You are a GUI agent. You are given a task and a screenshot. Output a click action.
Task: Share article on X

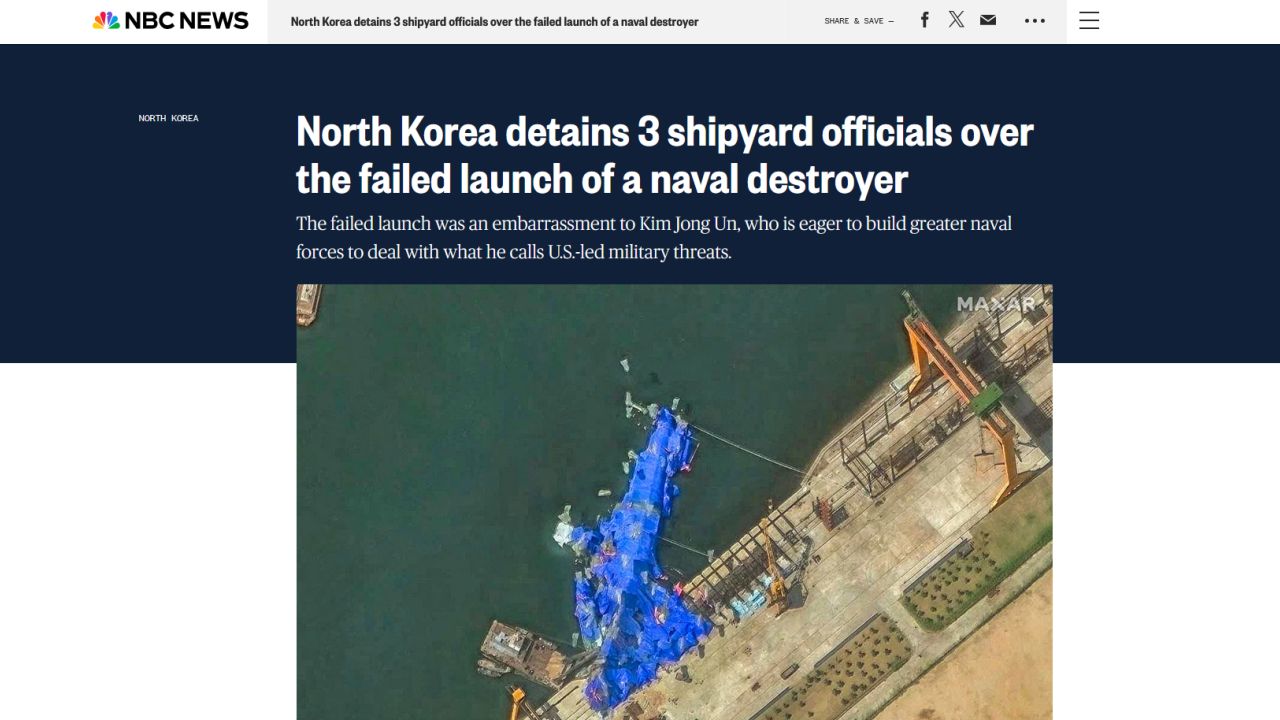coord(957,20)
